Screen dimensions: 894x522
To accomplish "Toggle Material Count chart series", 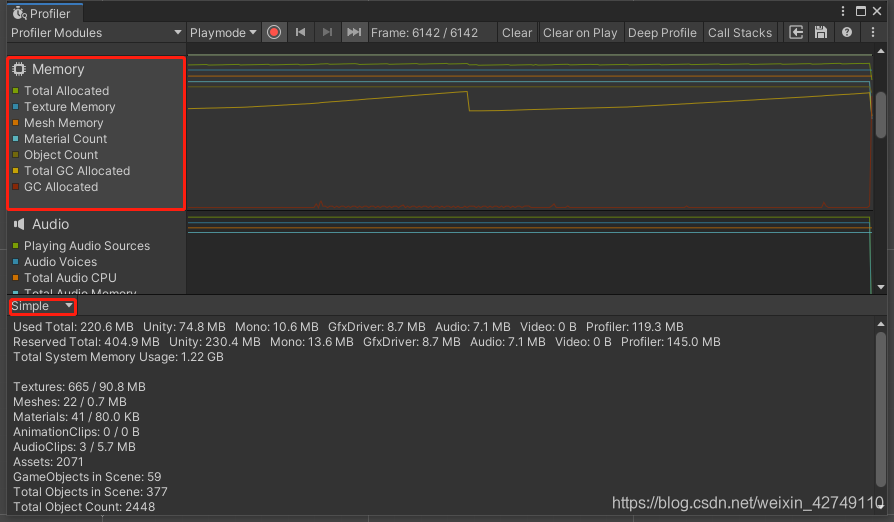I will (x=15, y=138).
